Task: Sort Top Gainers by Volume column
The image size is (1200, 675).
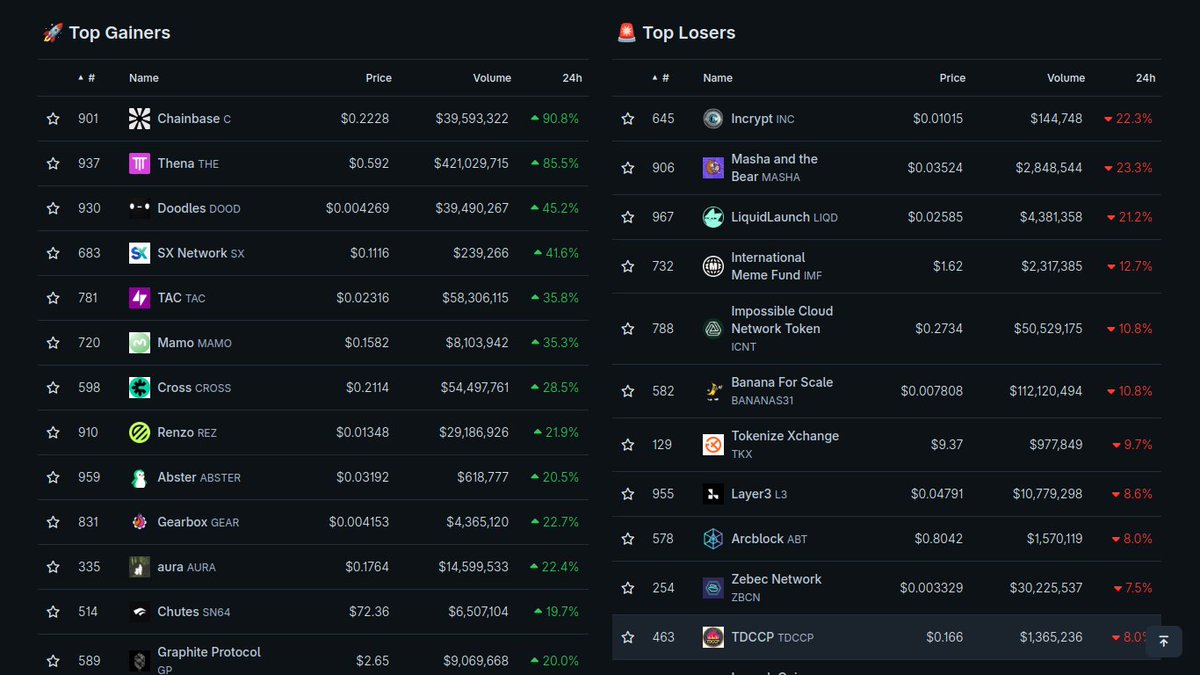Action: pyautogui.click(x=492, y=78)
